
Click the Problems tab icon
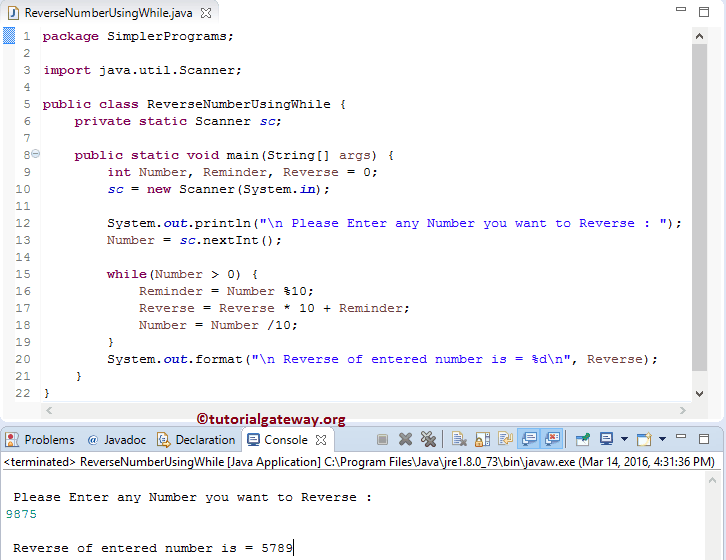tap(12, 440)
